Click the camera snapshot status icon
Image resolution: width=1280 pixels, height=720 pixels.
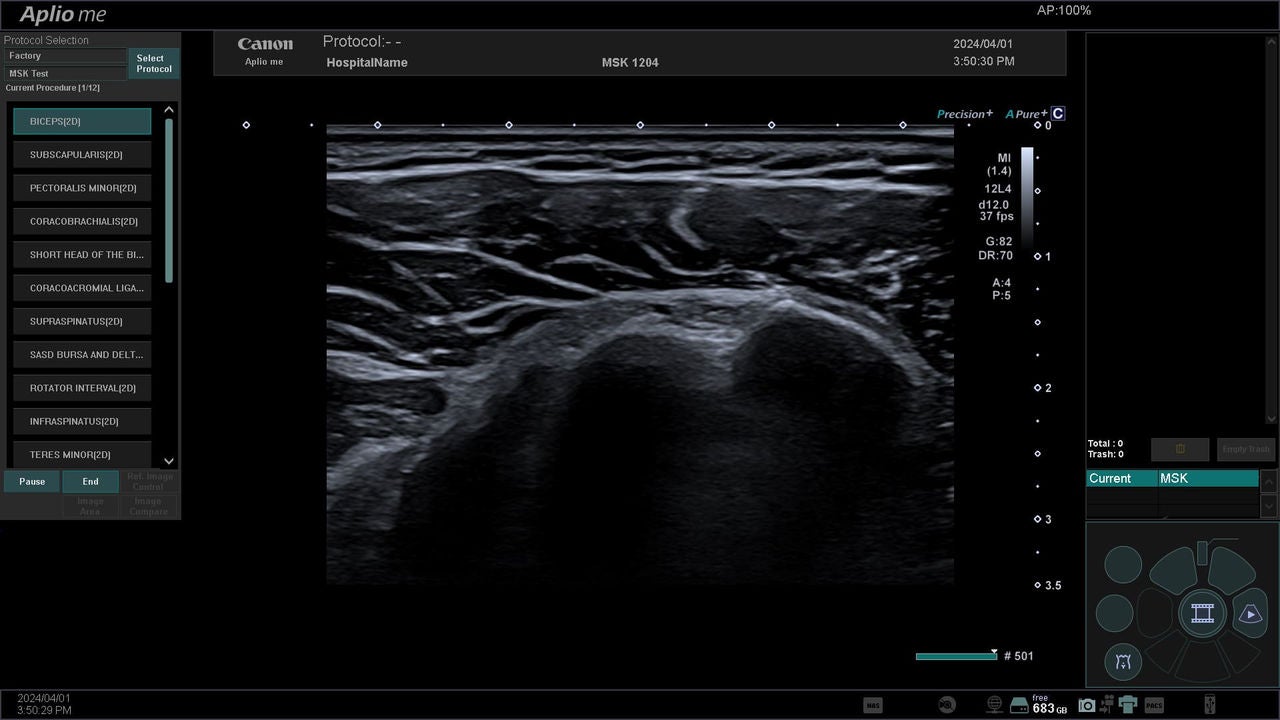pos(1087,705)
